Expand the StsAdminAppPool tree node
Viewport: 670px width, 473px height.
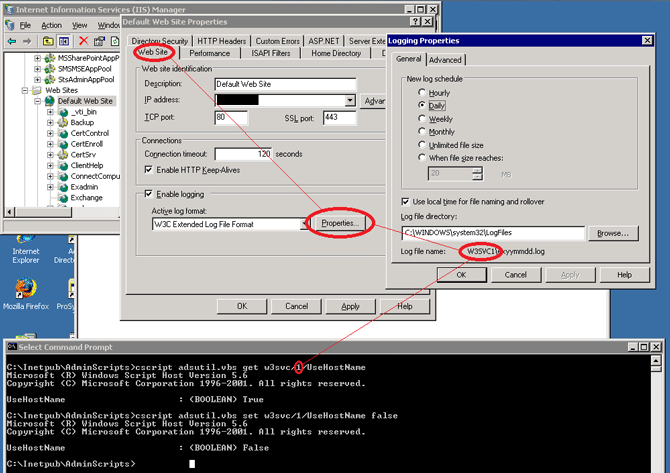coord(37,79)
